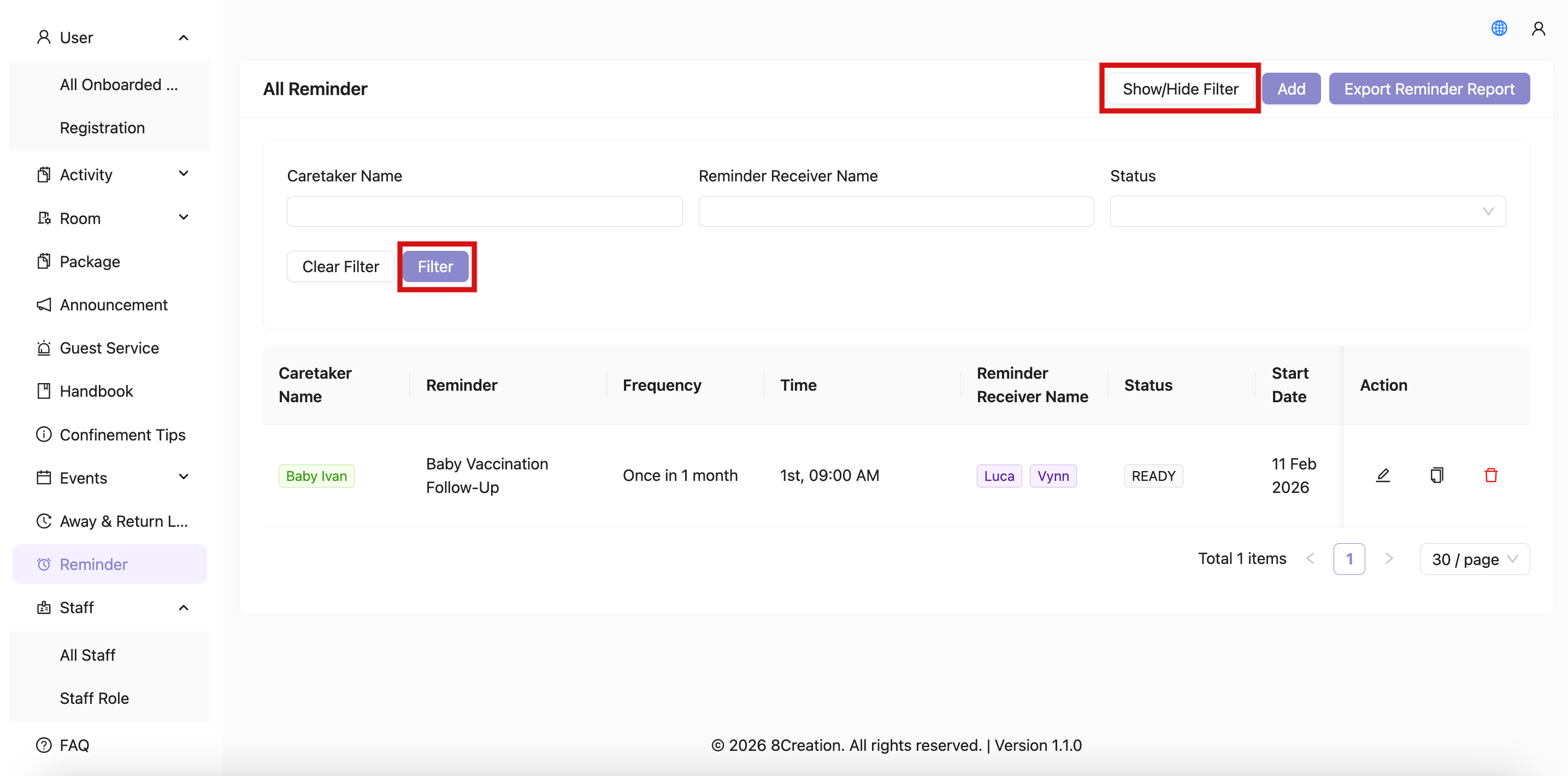Click the Caretaker Name input field
1568x776 pixels.
(x=484, y=212)
